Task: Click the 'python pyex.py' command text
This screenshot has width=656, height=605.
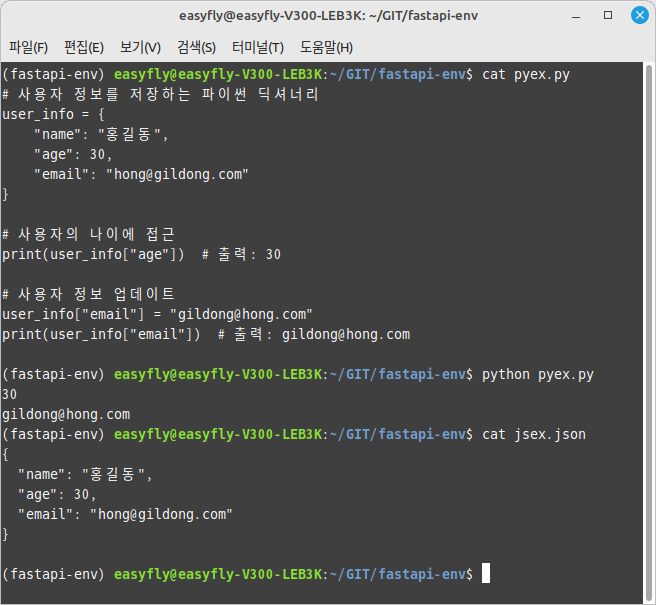Action: coord(538,374)
